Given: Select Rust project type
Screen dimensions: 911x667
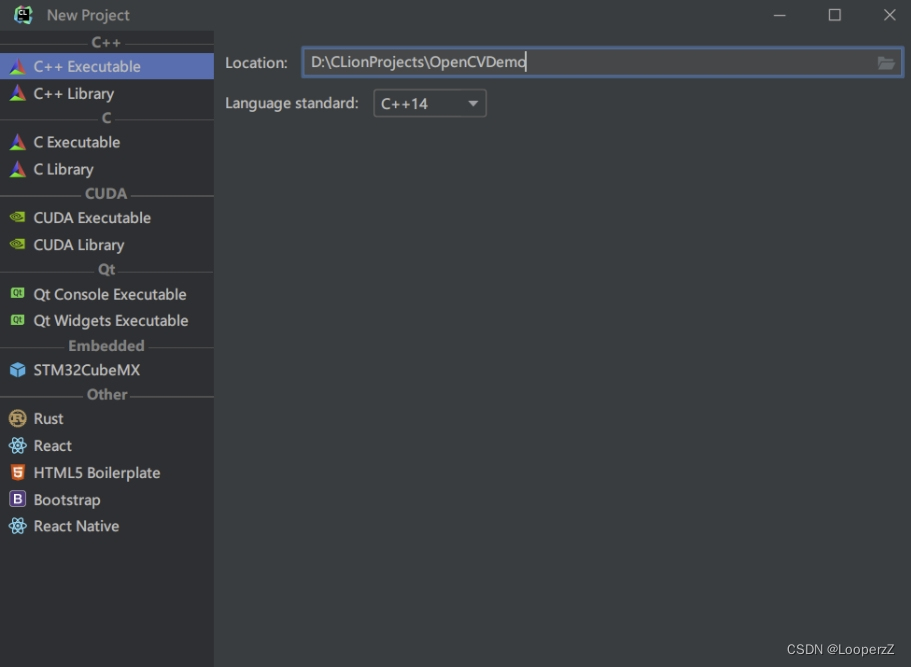Looking at the screenshot, I should [107, 418].
